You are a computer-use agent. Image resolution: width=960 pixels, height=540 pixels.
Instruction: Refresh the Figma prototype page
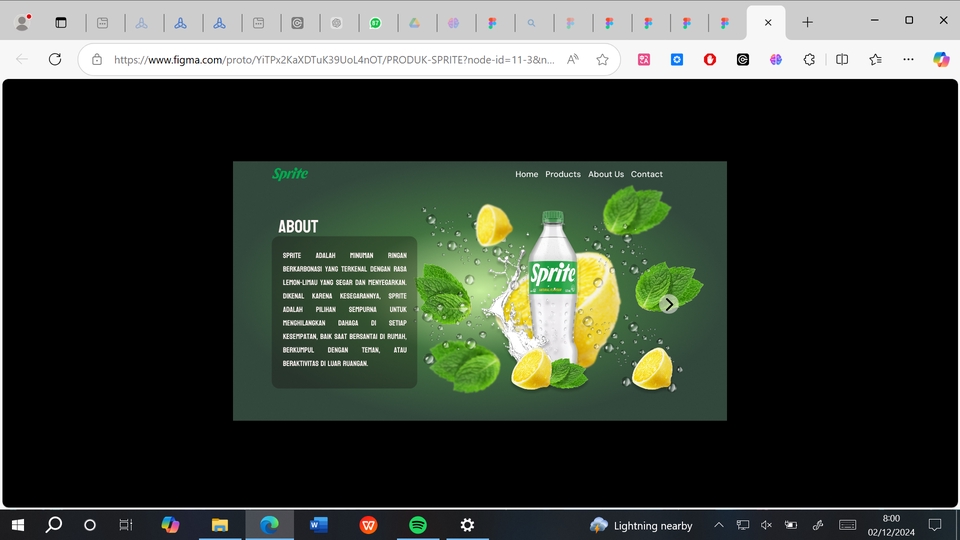(55, 59)
